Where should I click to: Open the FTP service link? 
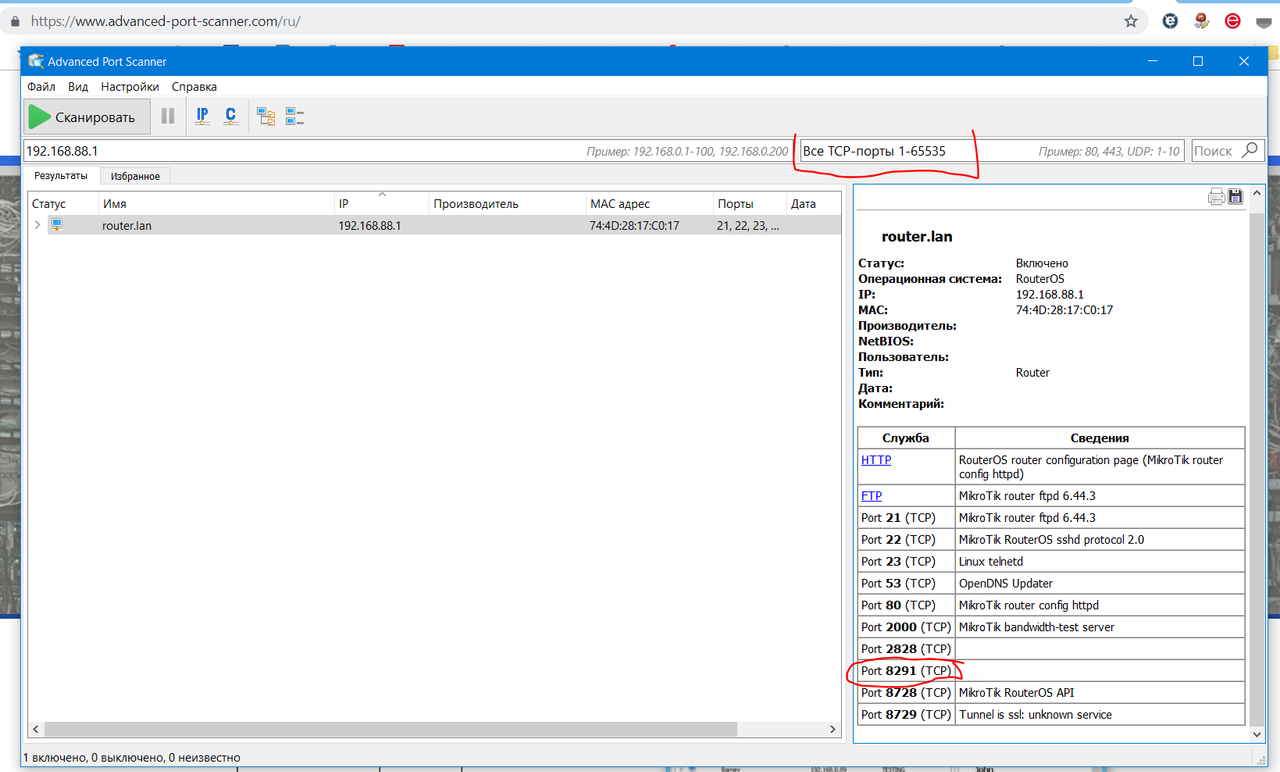coord(872,496)
